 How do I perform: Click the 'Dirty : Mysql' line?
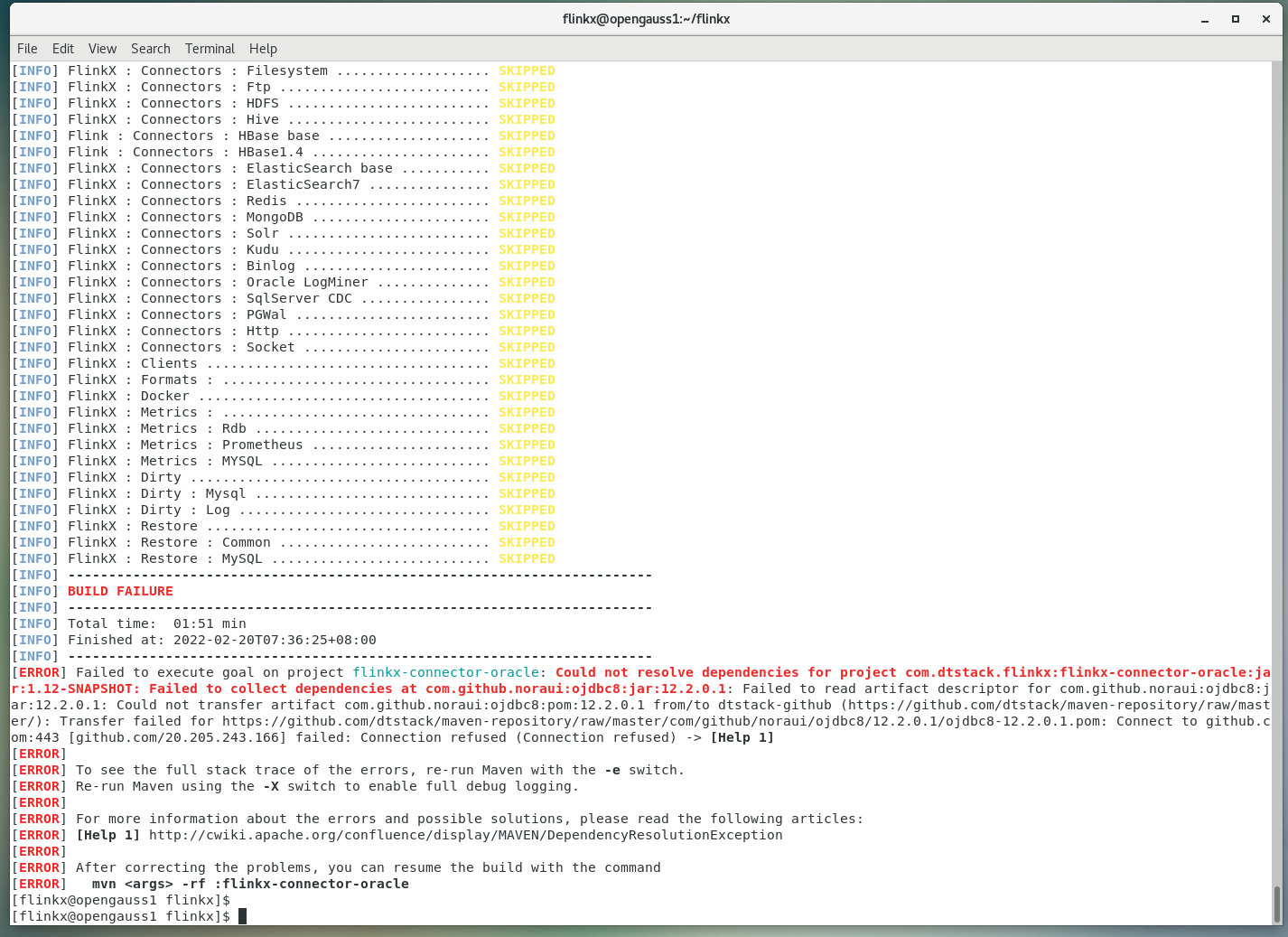point(284,493)
